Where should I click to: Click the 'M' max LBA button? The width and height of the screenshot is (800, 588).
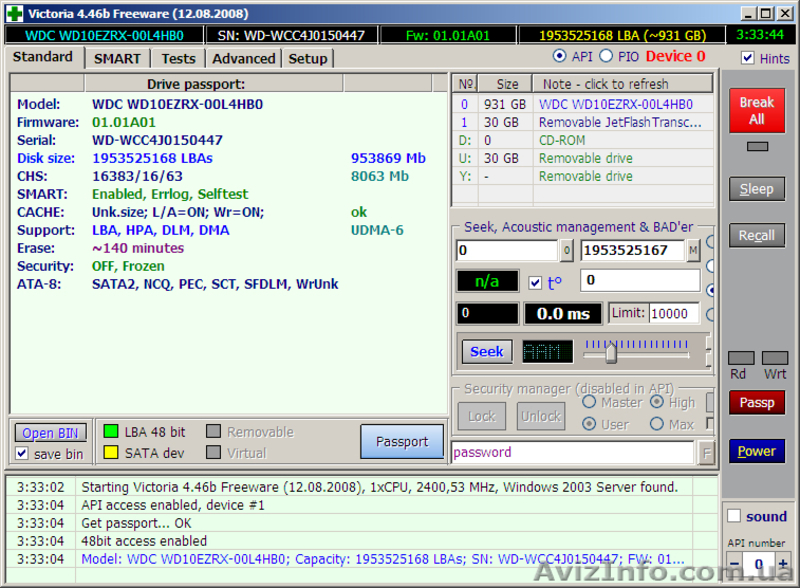coord(693,250)
